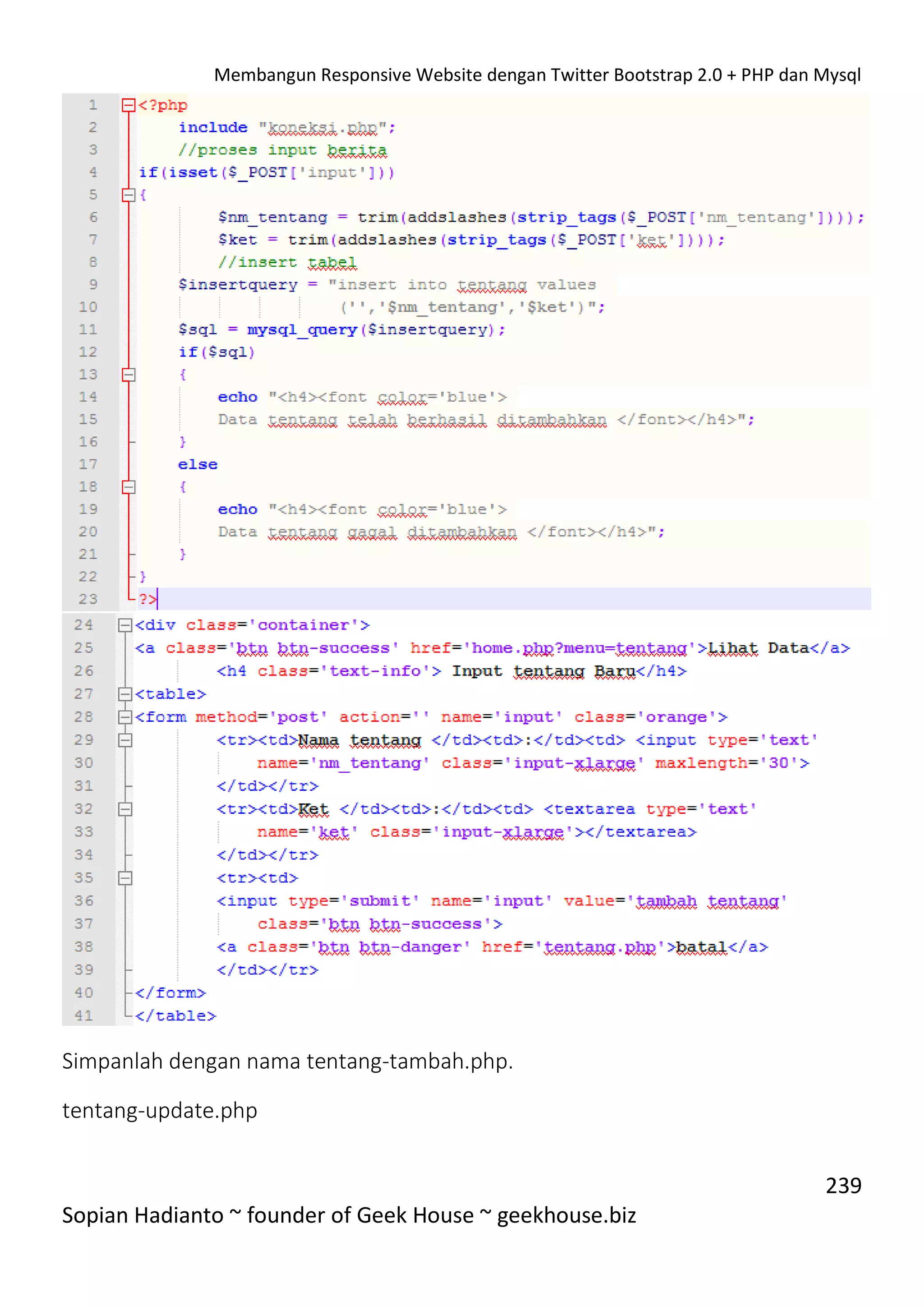The width and height of the screenshot is (924, 1307).
Task: Click line number 23 in the gutter
Action: tap(88, 599)
